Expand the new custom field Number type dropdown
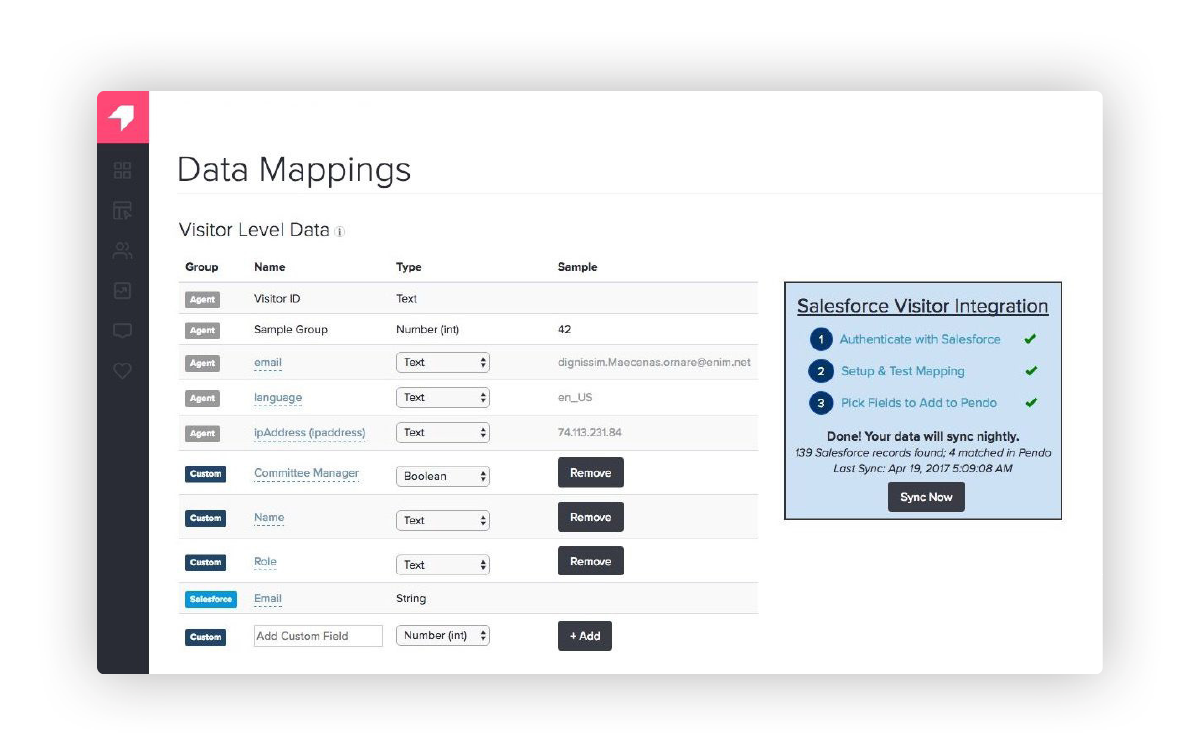The height and width of the screenshot is (747, 1200). (x=442, y=635)
